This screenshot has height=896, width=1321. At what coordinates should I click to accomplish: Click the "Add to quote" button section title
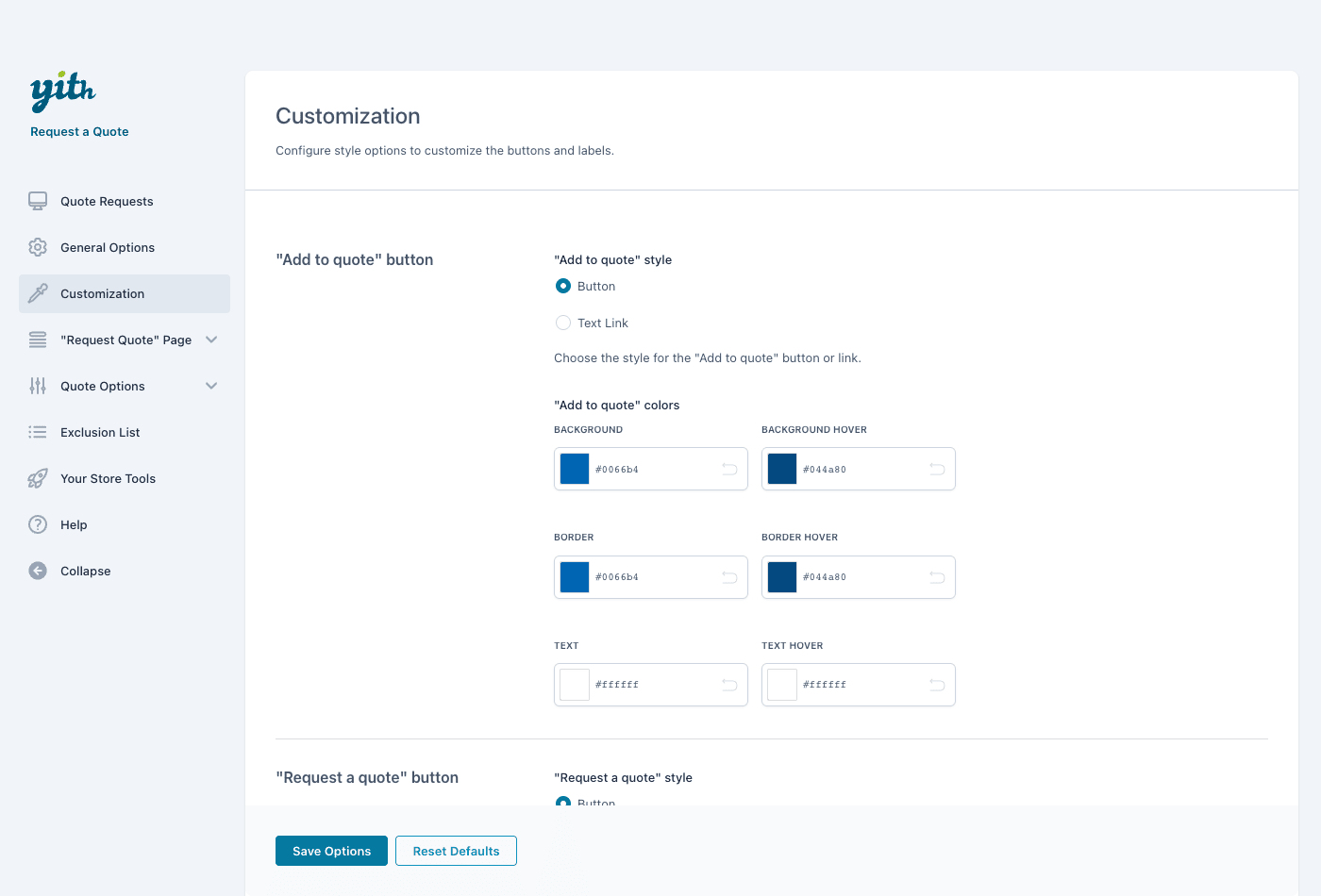tap(355, 259)
